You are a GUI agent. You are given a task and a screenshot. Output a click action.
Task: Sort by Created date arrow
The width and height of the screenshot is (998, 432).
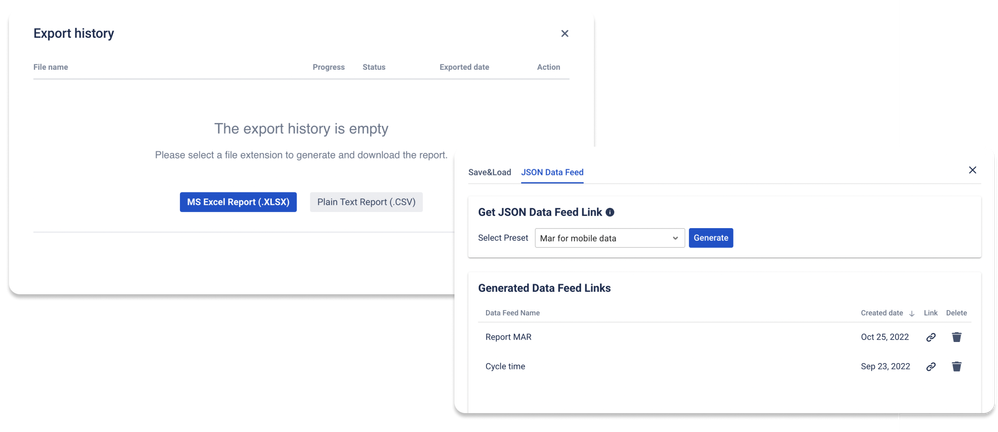point(911,313)
